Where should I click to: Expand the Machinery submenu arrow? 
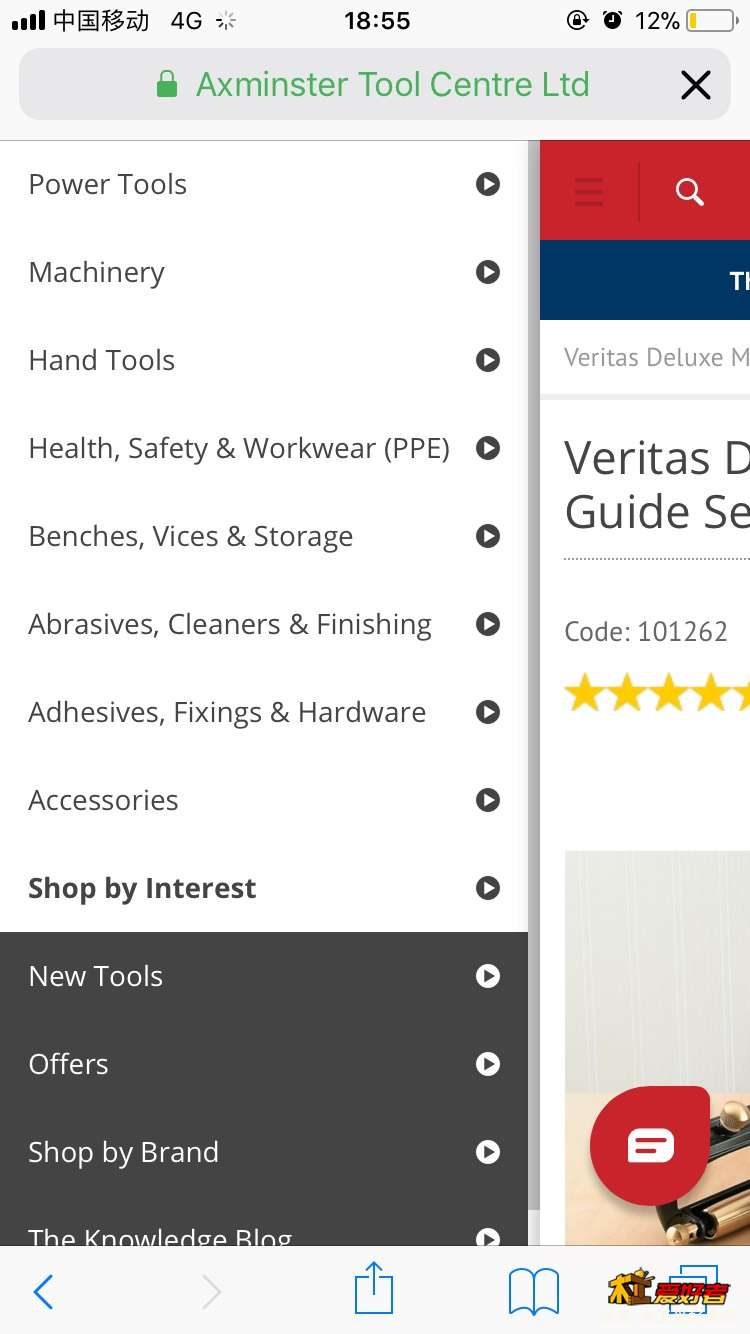pos(488,272)
